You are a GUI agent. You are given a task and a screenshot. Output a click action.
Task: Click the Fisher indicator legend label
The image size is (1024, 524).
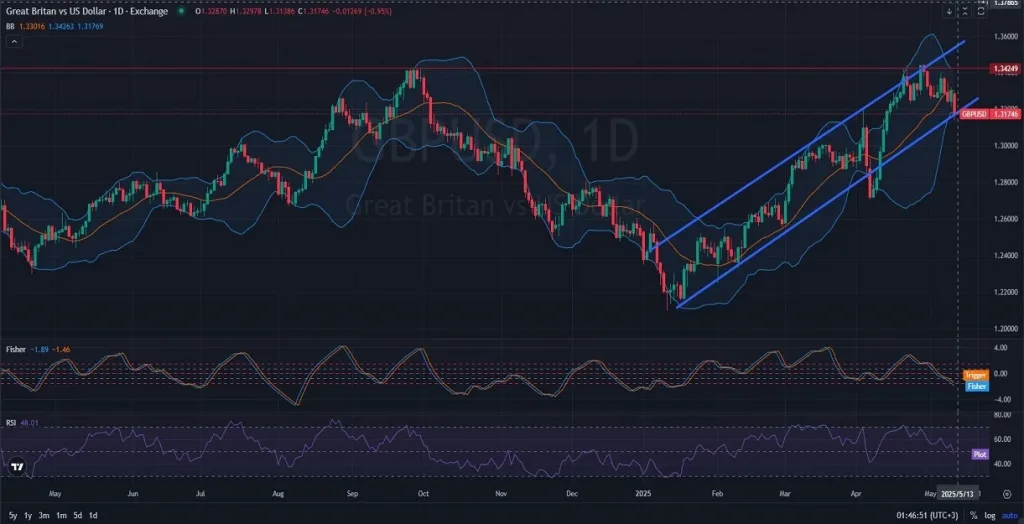[16, 350]
